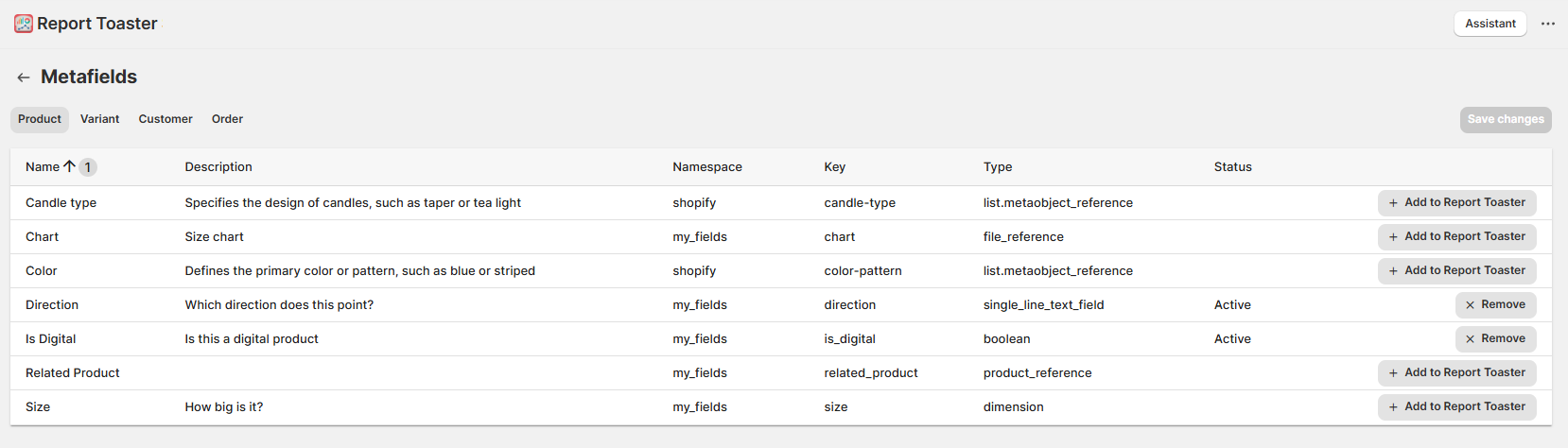Add Chart metafield to Report Toaster
Image resolution: width=1568 pixels, height=448 pixels.
point(1456,237)
